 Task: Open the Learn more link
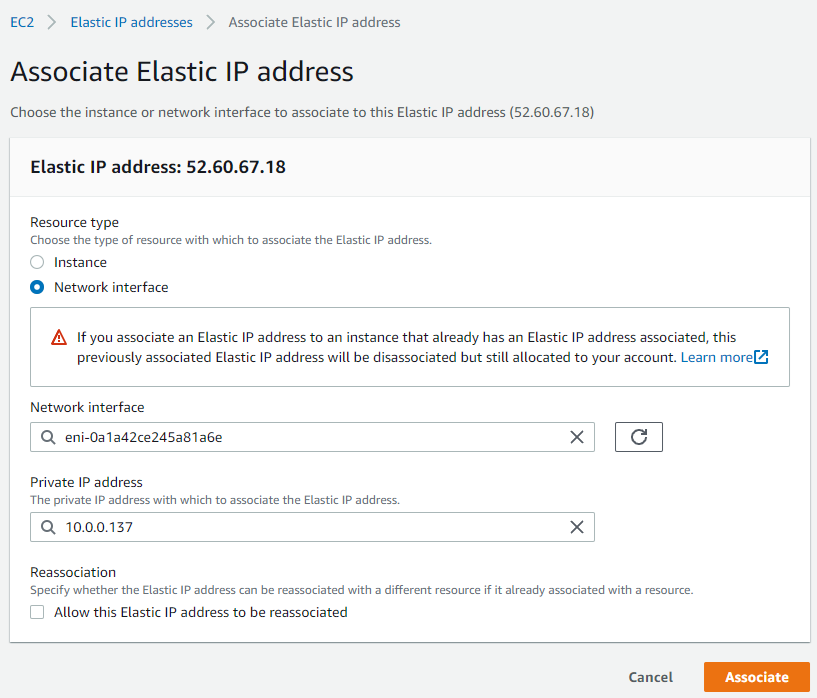point(716,357)
